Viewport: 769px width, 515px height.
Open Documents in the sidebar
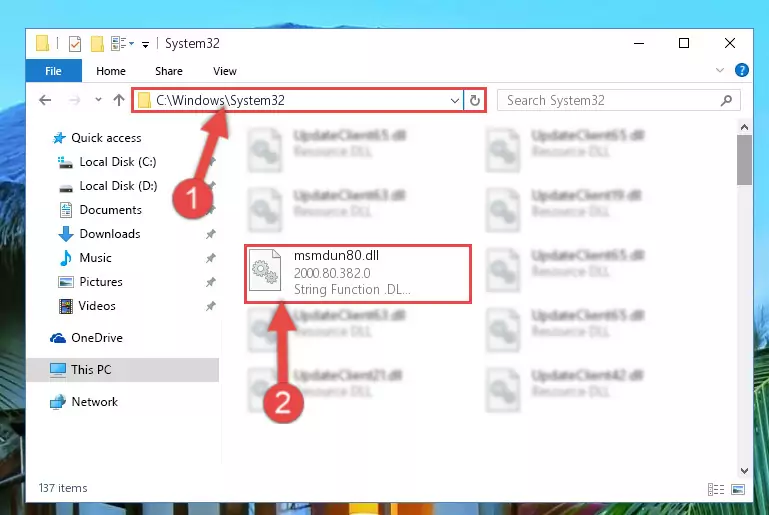click(110, 210)
